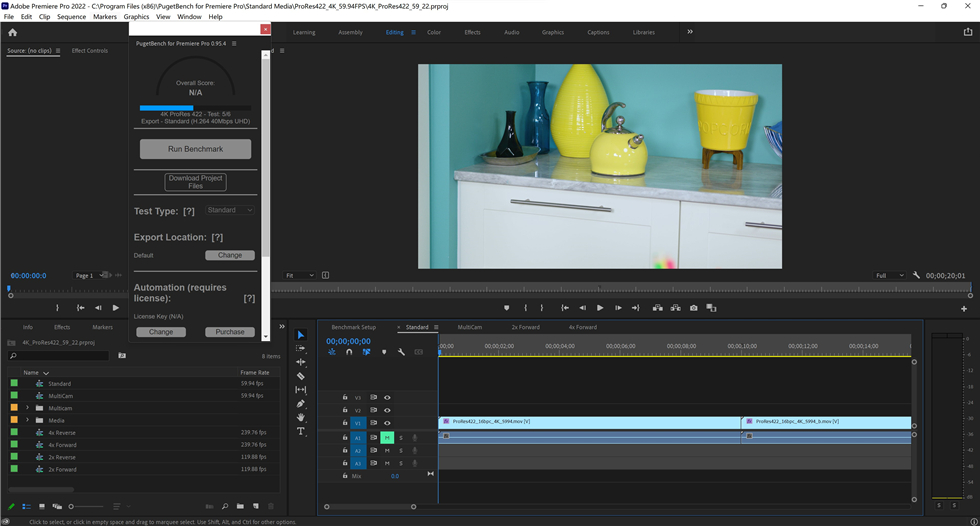
Task: Switch to the MultiCam sequence tab
Action: (469, 327)
